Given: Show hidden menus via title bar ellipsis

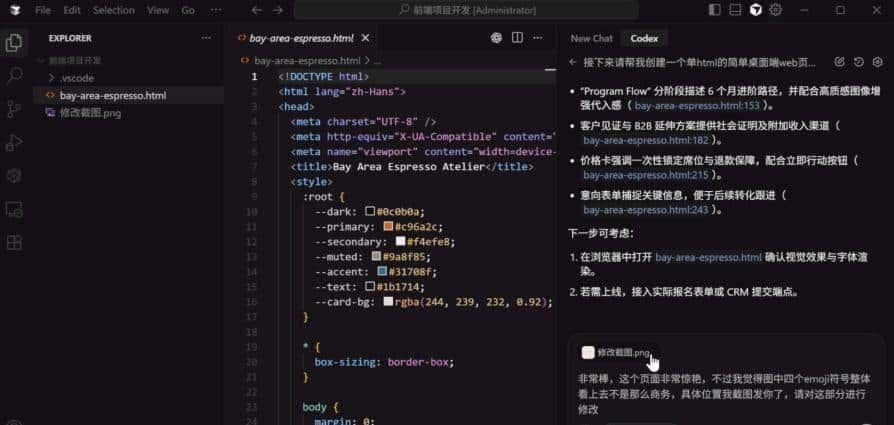Looking at the screenshot, I should pyautogui.click(x=216, y=10).
